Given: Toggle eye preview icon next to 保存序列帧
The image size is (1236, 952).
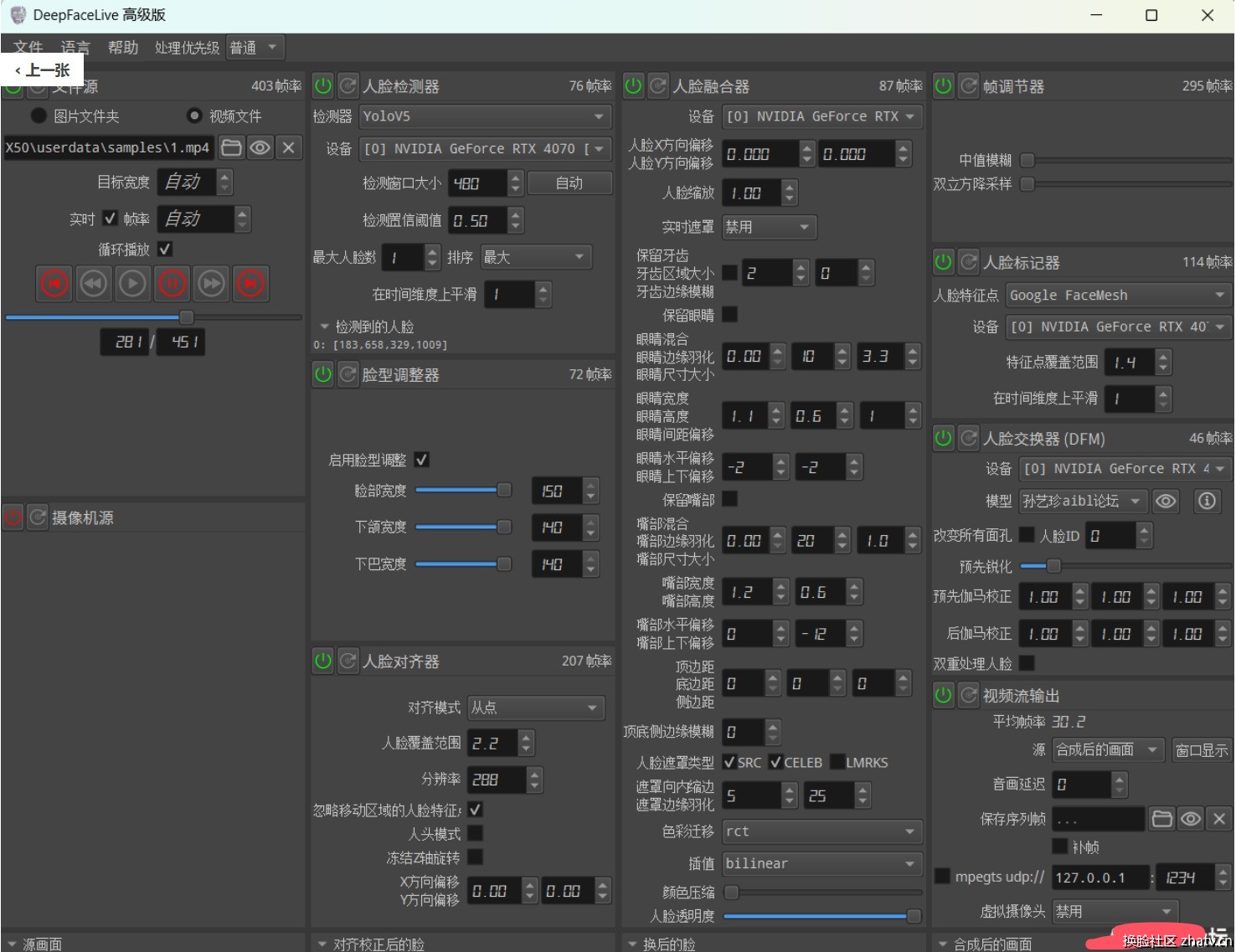Looking at the screenshot, I should pos(1190,819).
